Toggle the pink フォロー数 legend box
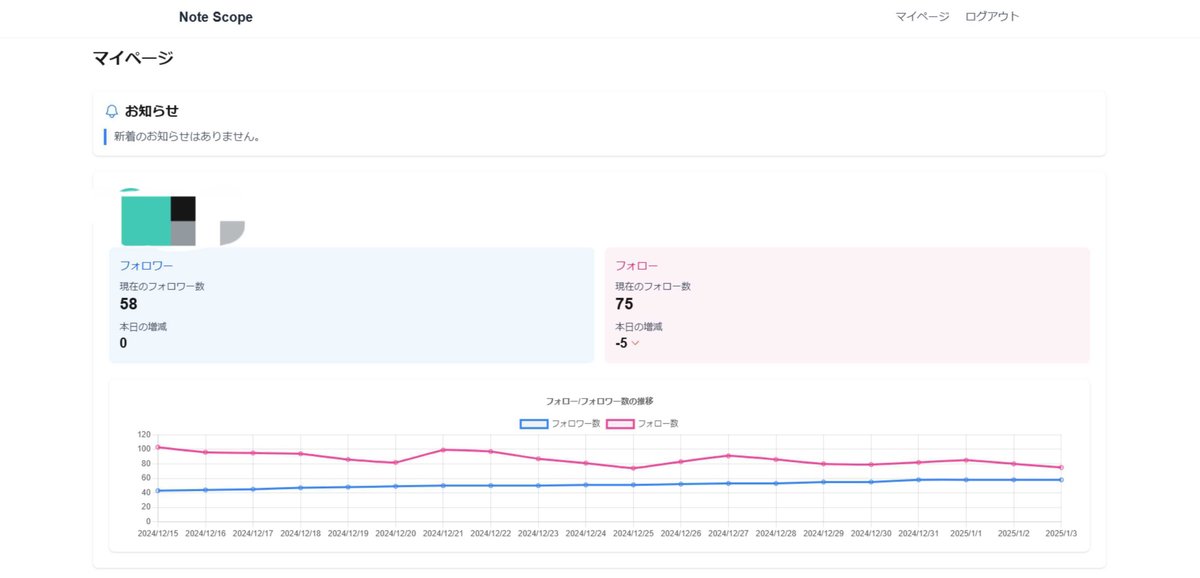Viewport: 1200px width, 578px height. tap(620, 424)
